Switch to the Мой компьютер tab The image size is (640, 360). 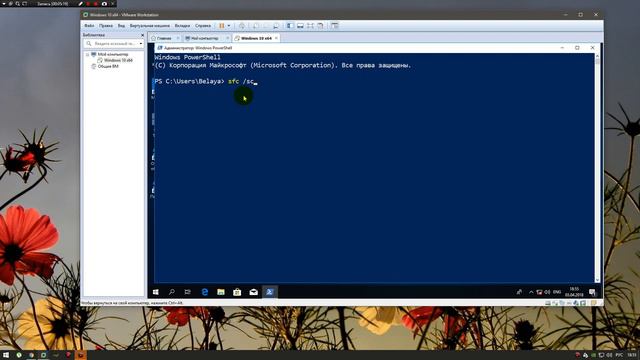(204, 38)
